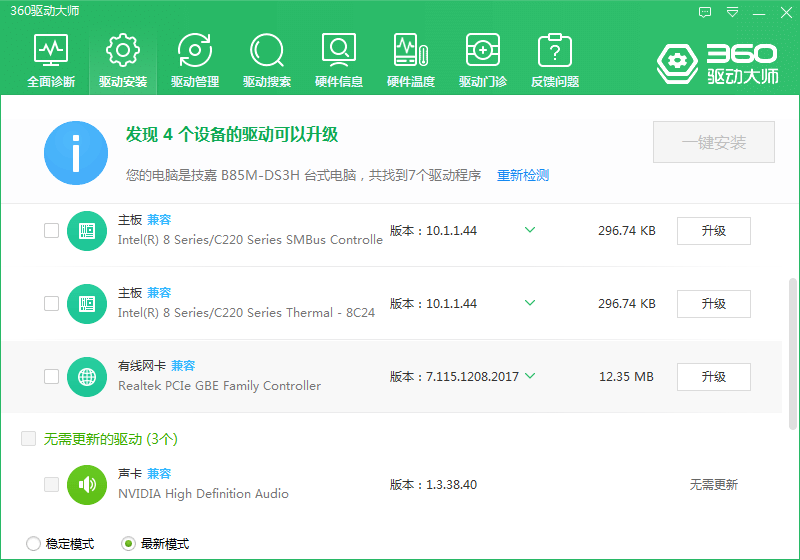
Task: Click 兼容 tag on 有线网卡 row
Action: pyautogui.click(x=183, y=366)
